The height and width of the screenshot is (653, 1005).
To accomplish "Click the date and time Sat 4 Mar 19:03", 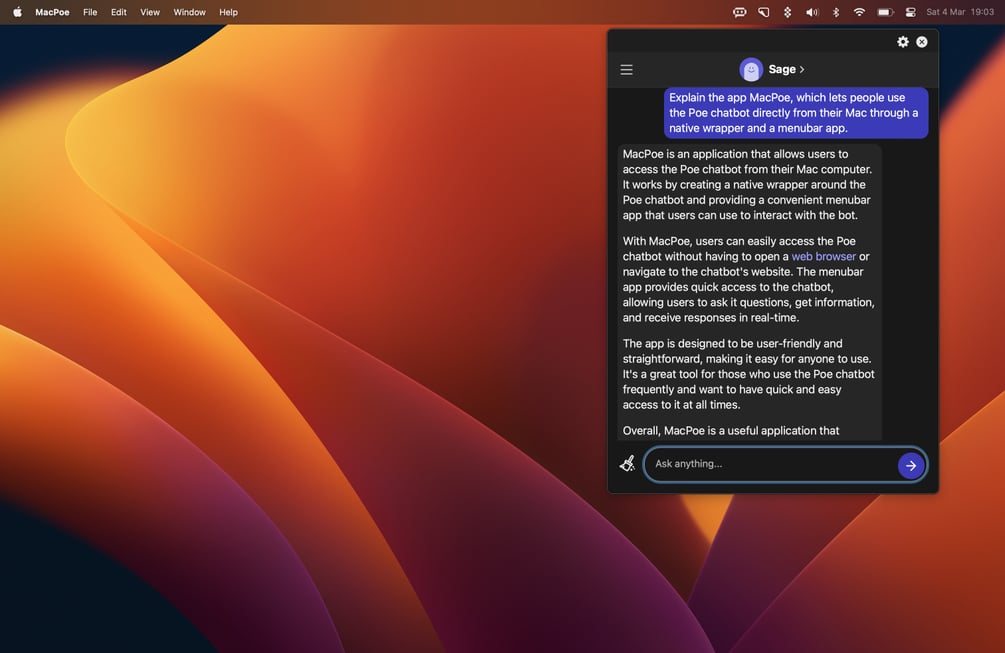I will 959,12.
